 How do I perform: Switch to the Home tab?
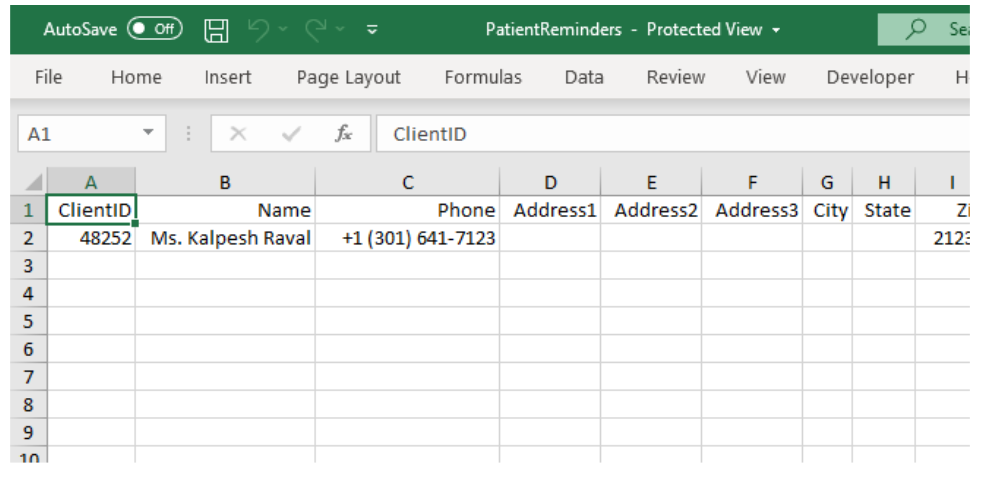point(136,77)
